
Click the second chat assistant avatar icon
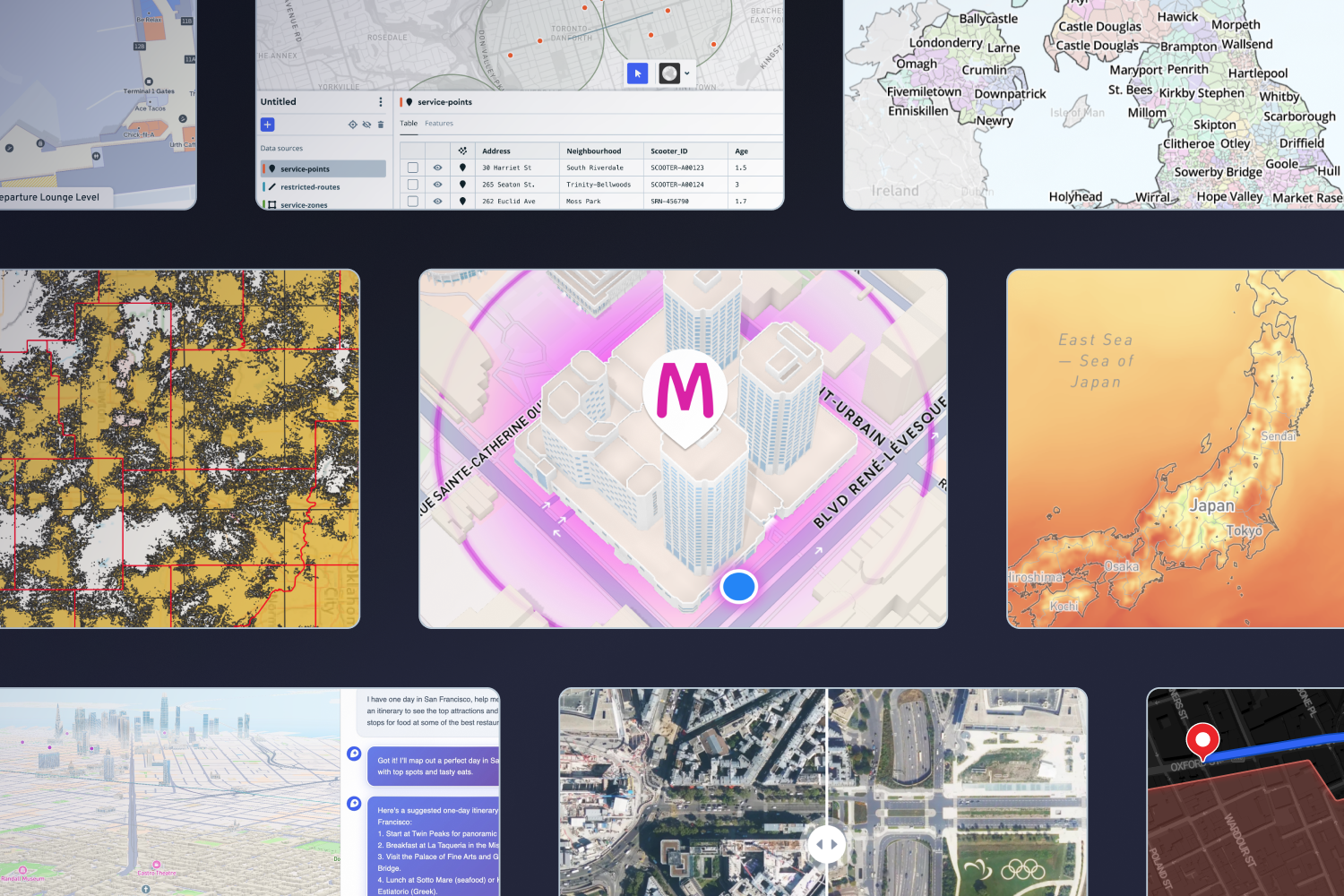354,804
